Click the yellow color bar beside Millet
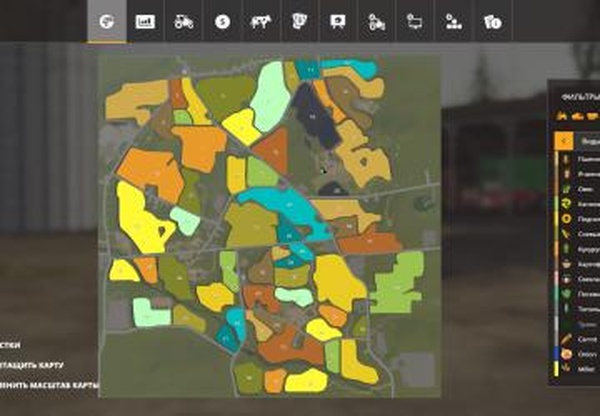Screen dimensions: 600x416 point(557,369)
